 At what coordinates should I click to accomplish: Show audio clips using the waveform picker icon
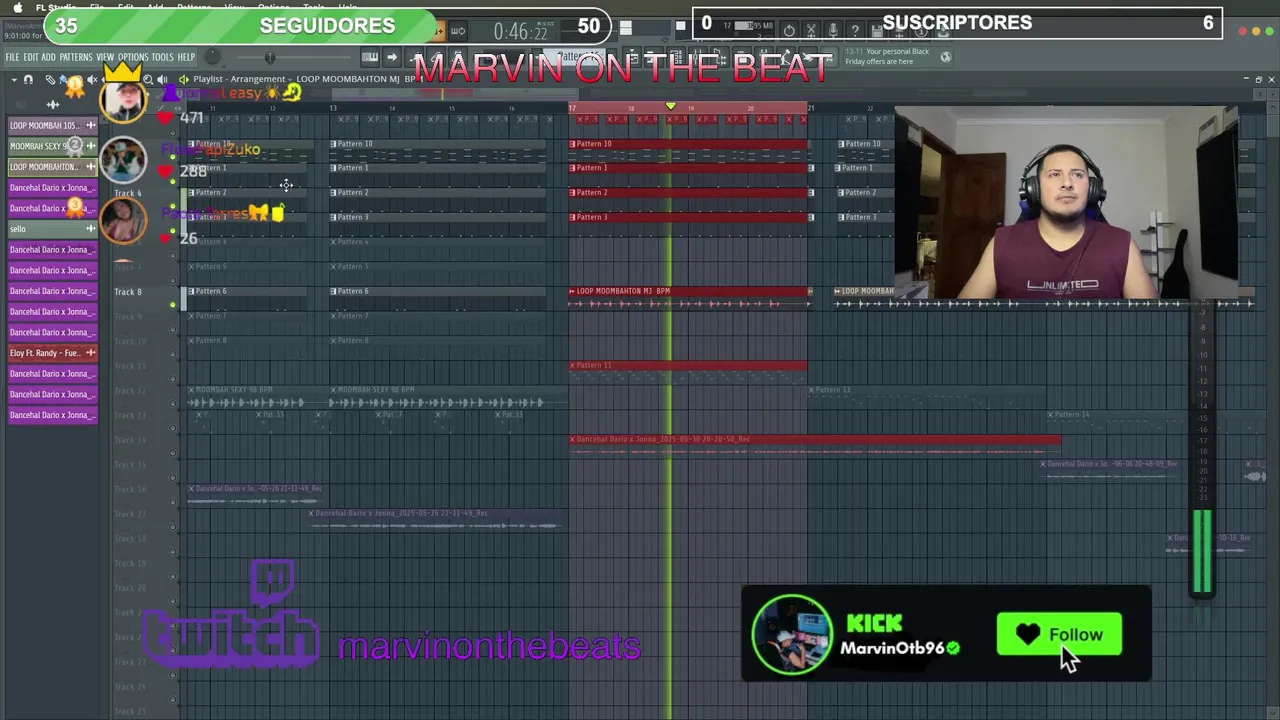tap(53, 105)
